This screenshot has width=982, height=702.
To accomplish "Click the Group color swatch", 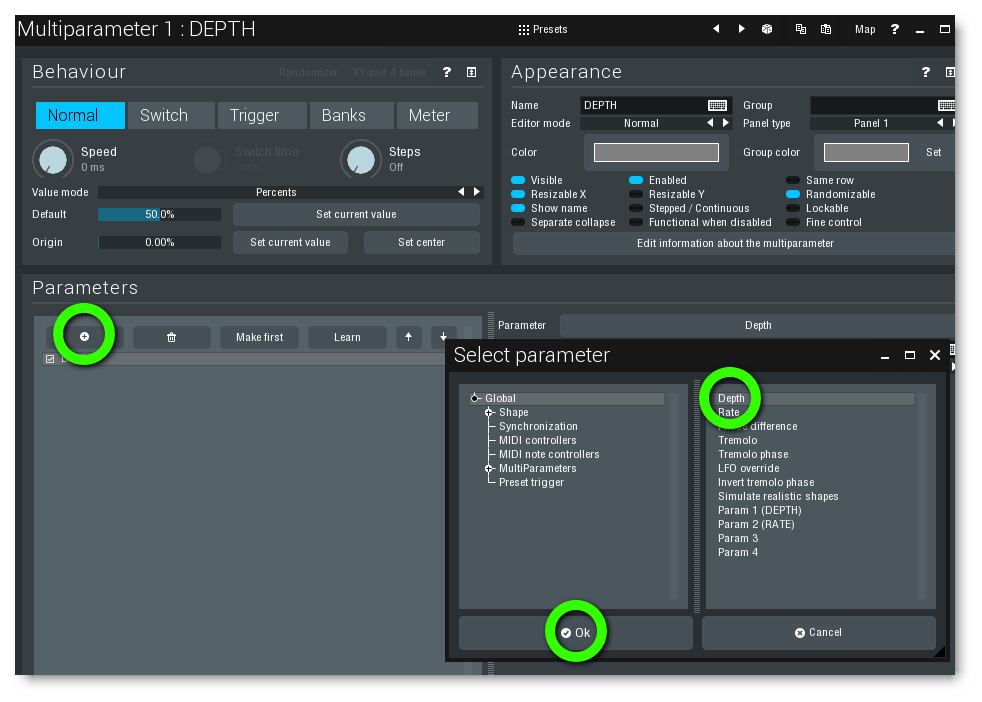I will 866,152.
